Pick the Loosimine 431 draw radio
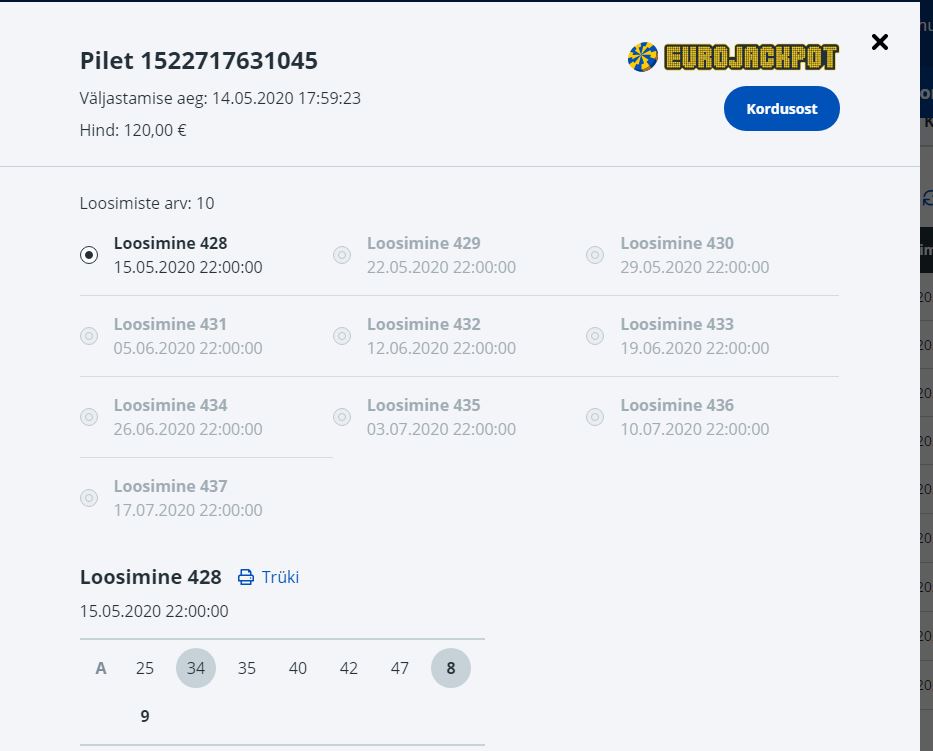This screenshot has height=751, width=933. [89, 336]
